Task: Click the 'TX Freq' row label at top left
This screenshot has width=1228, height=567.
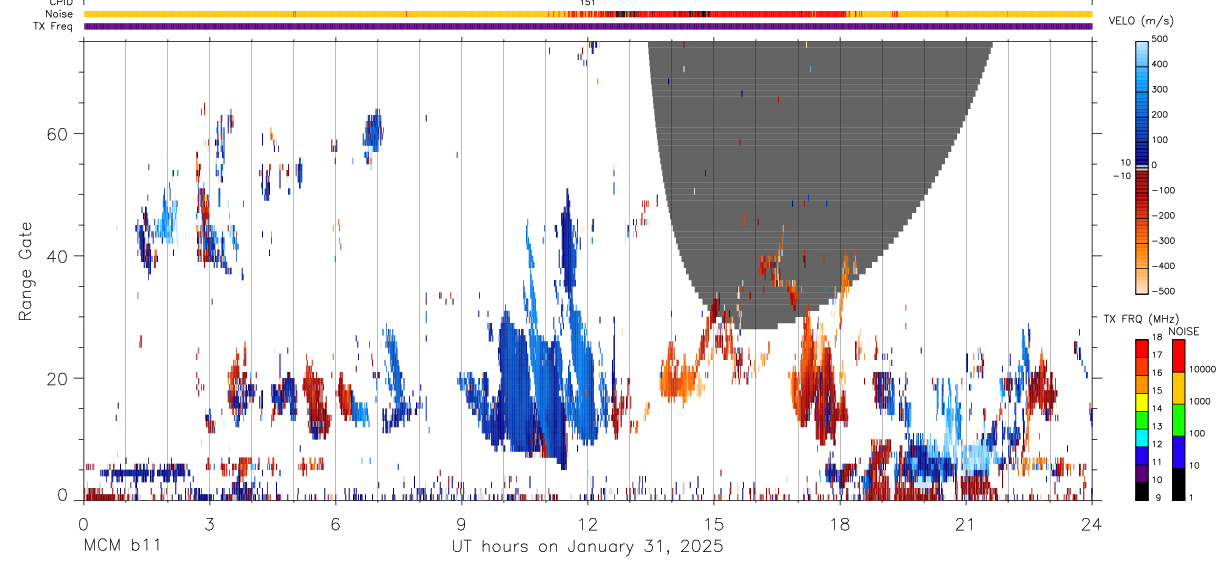Action: tap(54, 26)
